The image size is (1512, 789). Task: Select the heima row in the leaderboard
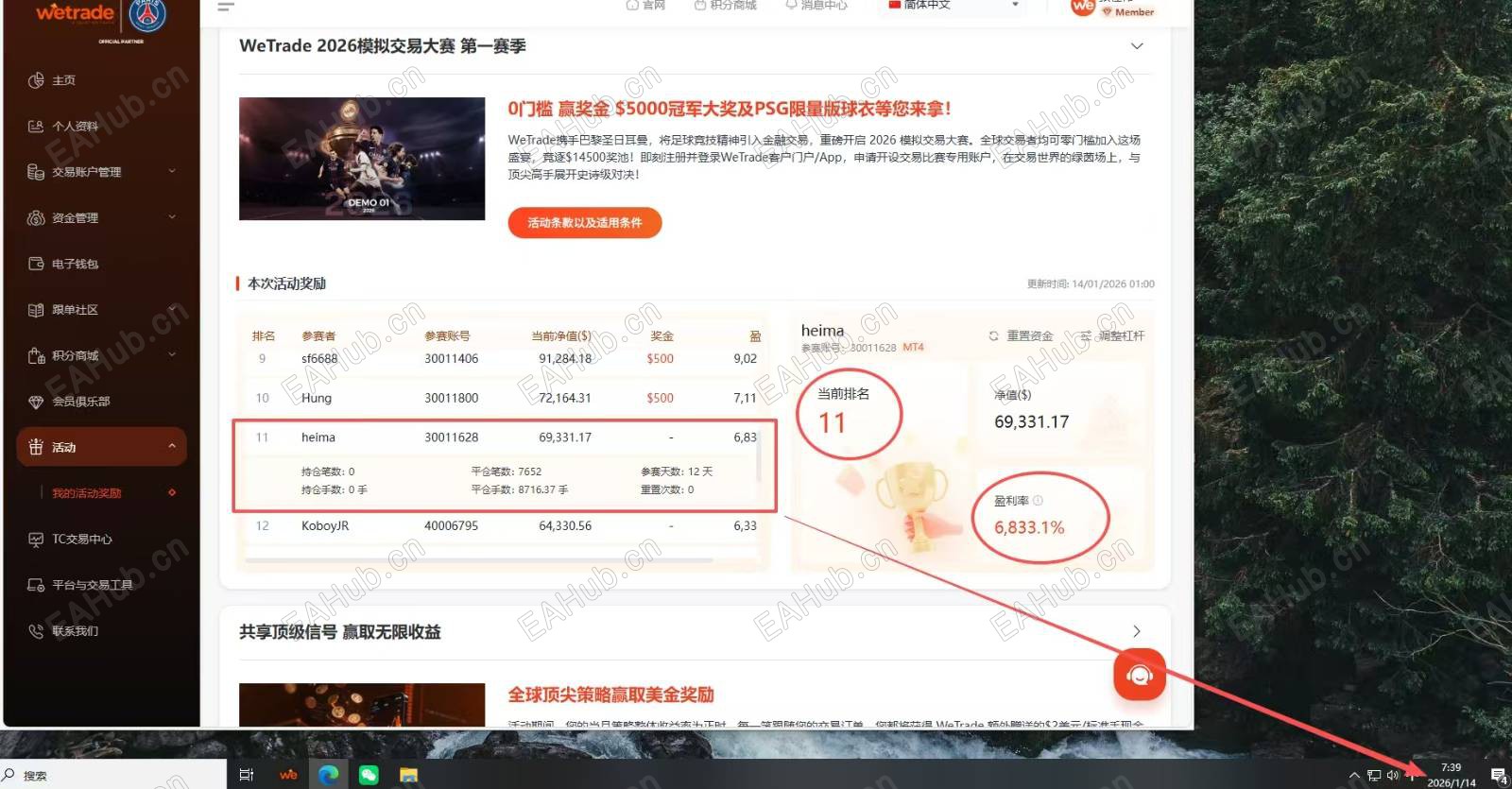[505, 437]
